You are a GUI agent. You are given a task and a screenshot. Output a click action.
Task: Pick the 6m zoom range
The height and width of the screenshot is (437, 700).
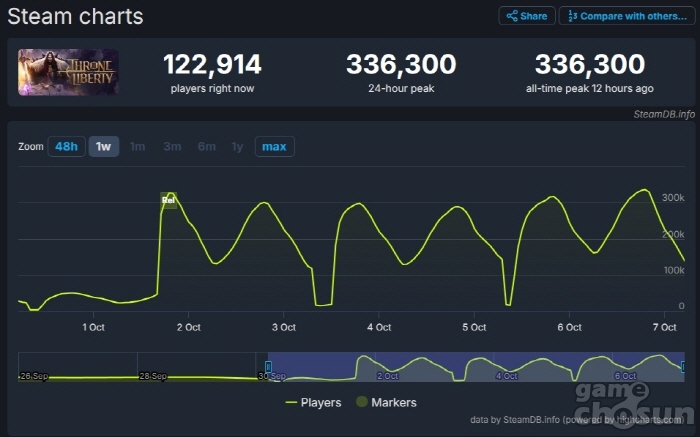point(207,146)
